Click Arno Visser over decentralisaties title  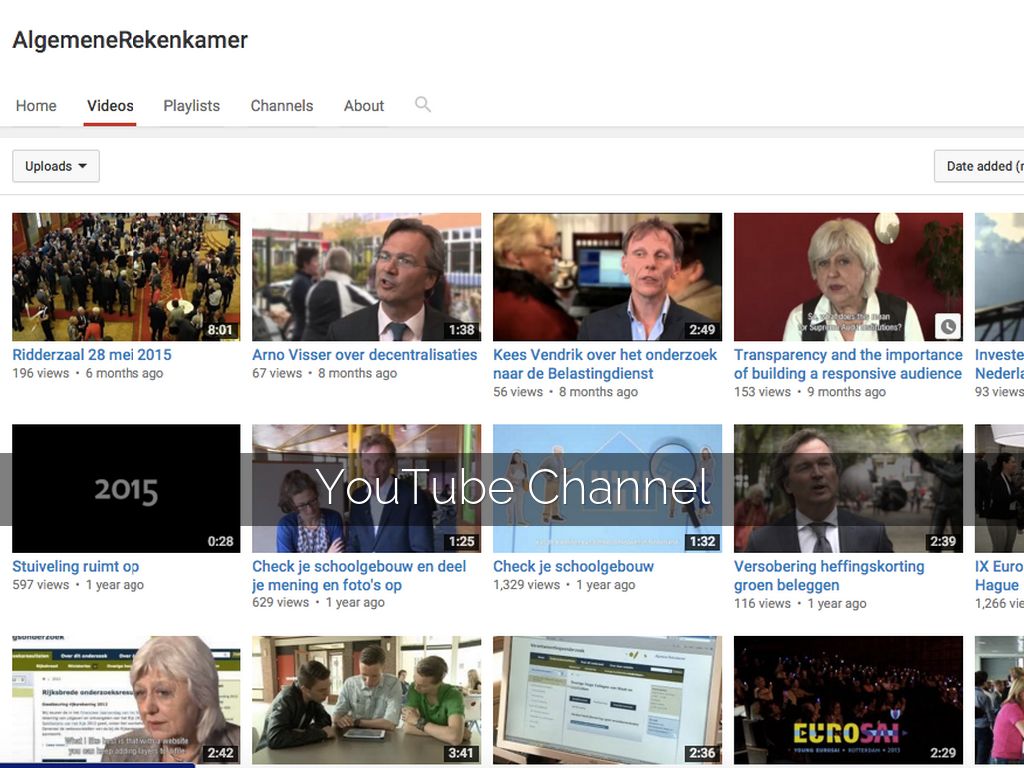point(364,355)
